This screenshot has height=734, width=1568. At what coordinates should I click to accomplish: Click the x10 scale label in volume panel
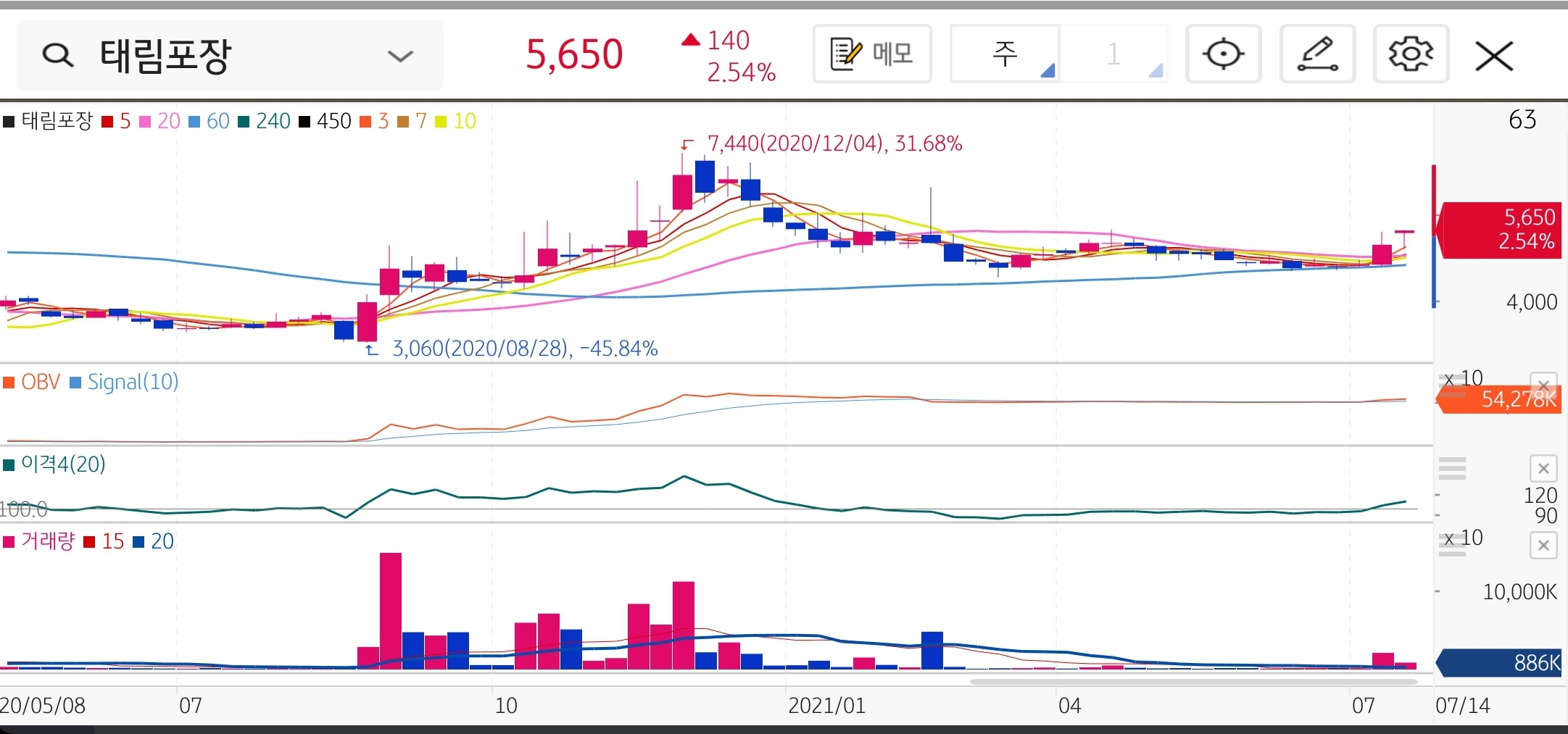1463,538
